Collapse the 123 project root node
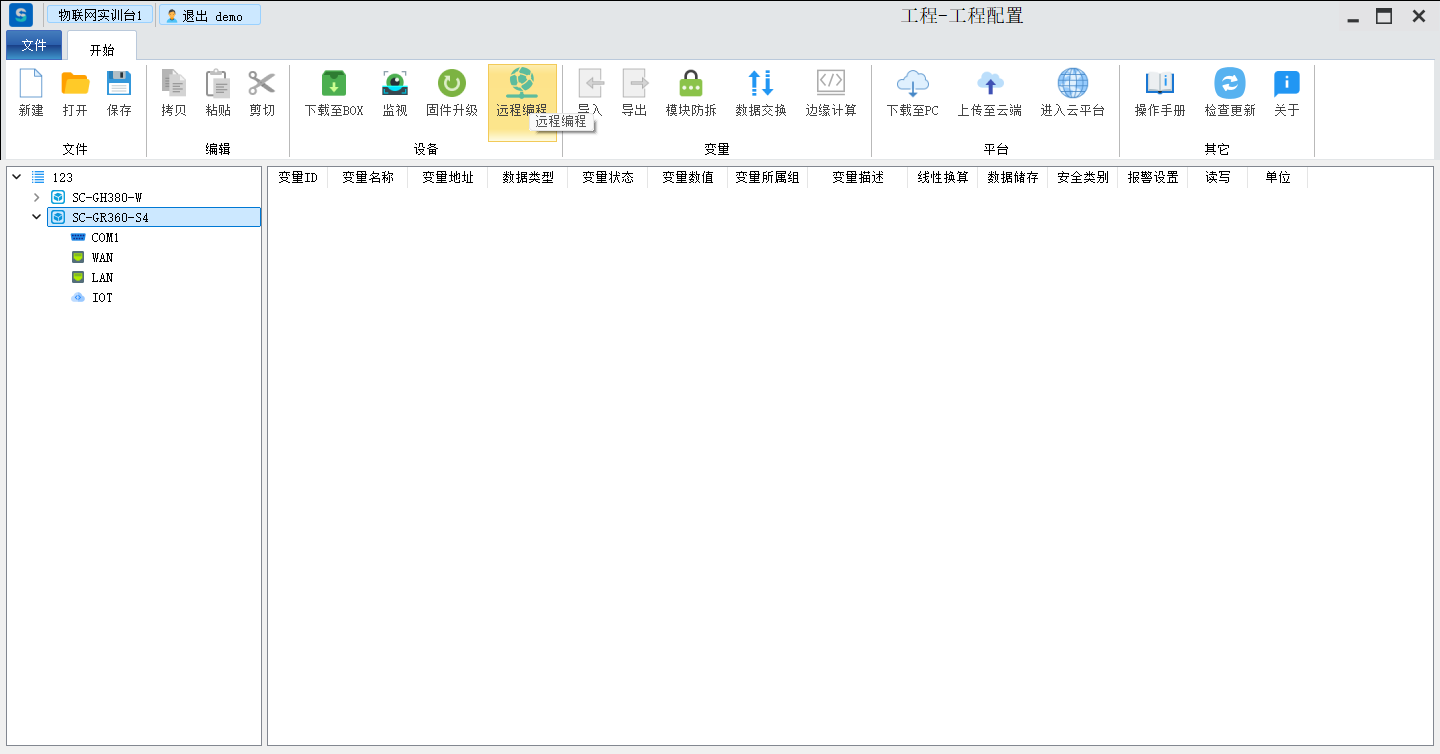The width and height of the screenshot is (1440, 754). pos(17,177)
